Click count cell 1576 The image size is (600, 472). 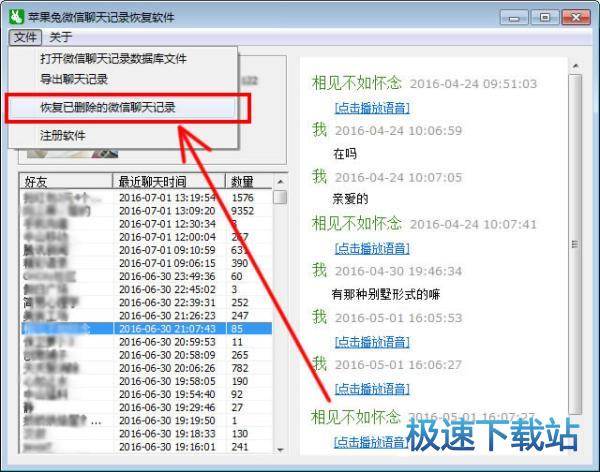pyautogui.click(x=243, y=198)
